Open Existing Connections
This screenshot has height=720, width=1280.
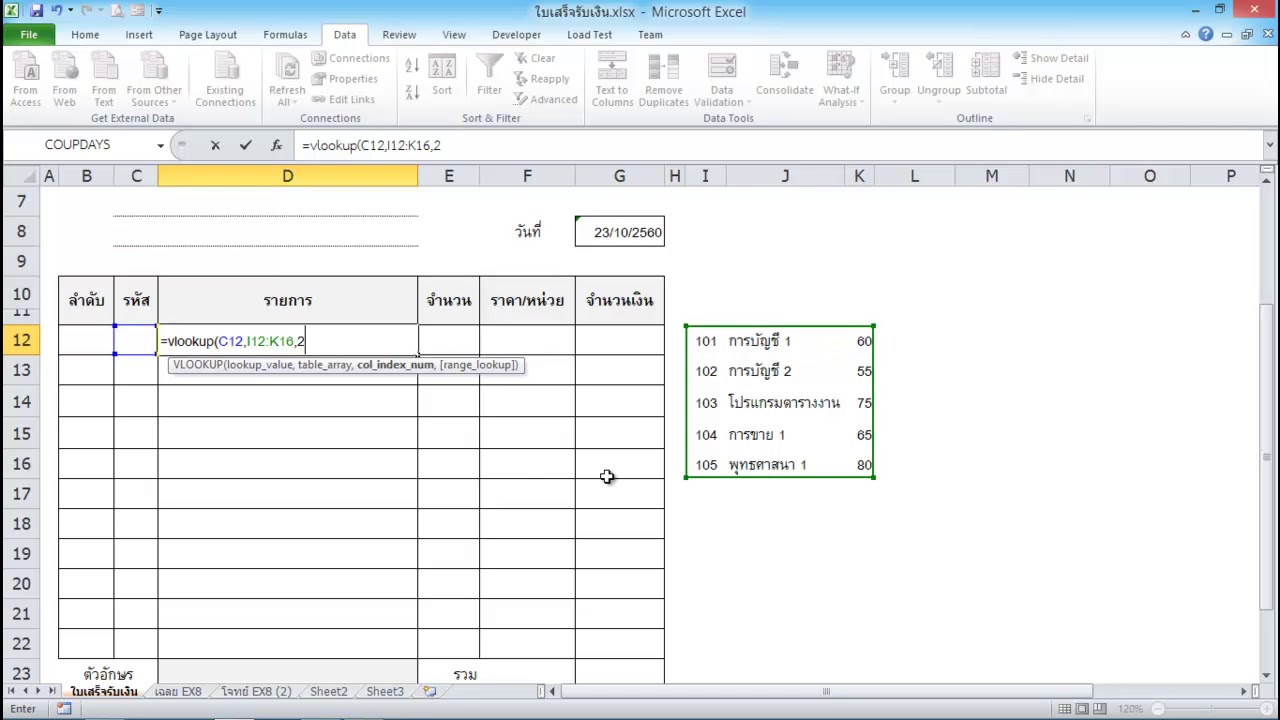coord(225,79)
